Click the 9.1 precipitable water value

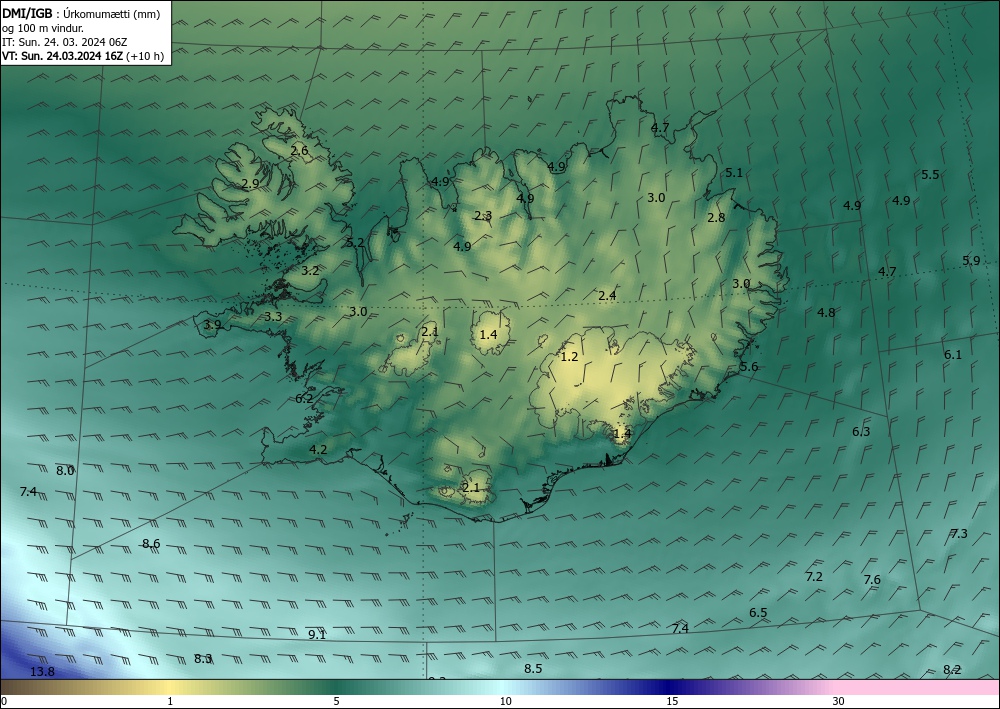[x=317, y=634]
